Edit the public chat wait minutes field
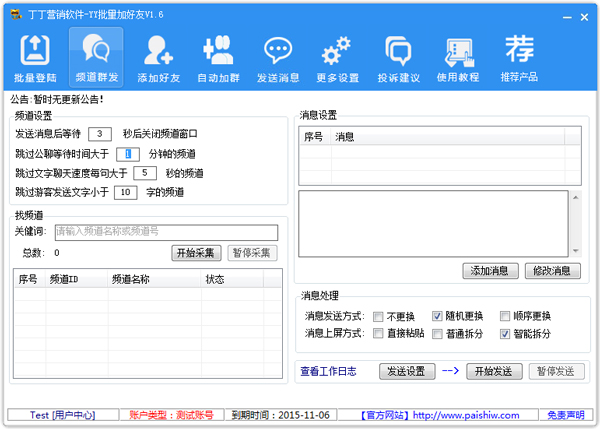Viewport: 600px width, 429px height. coord(128,154)
